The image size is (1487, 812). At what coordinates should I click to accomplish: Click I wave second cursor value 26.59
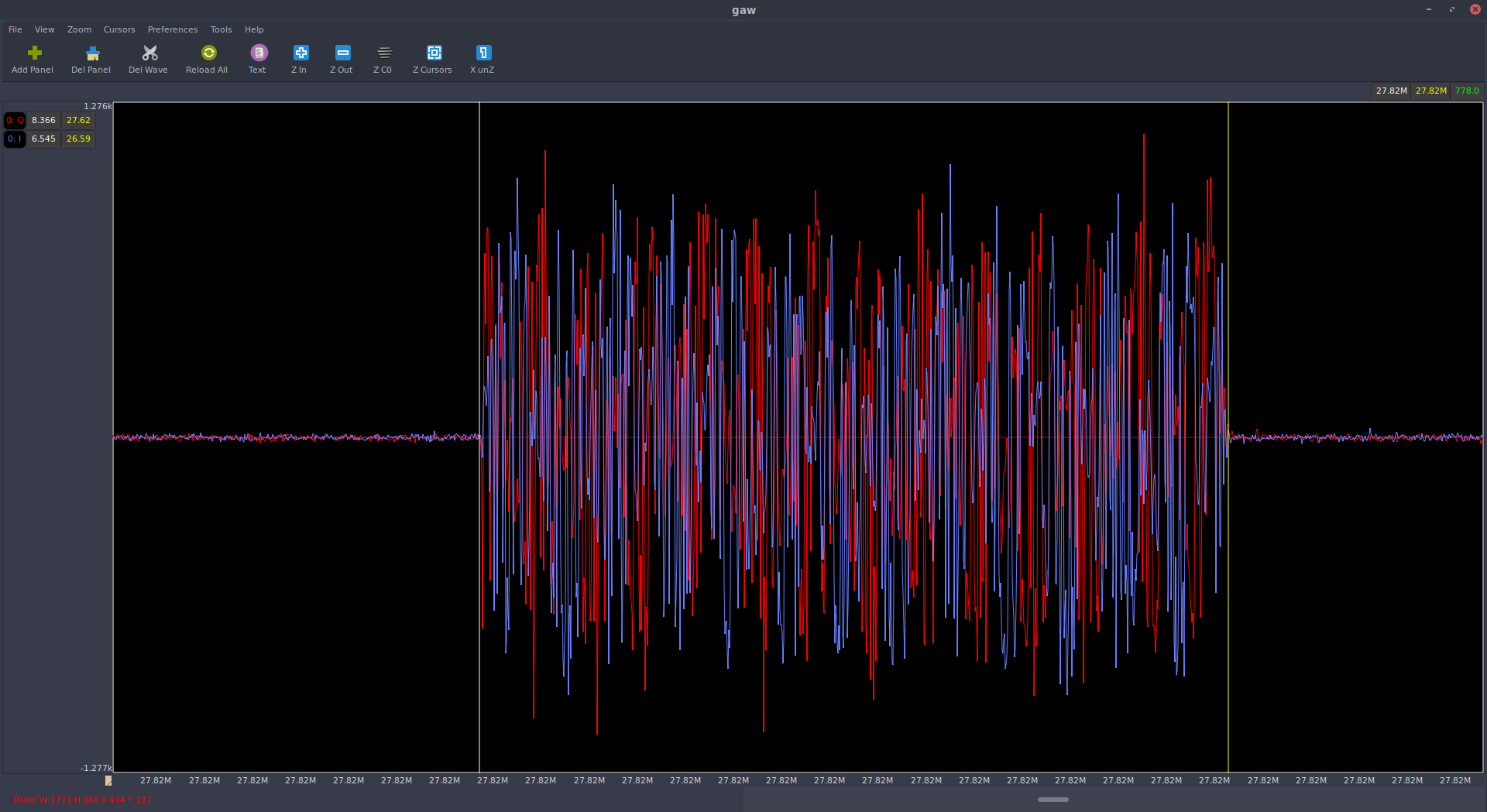78,139
